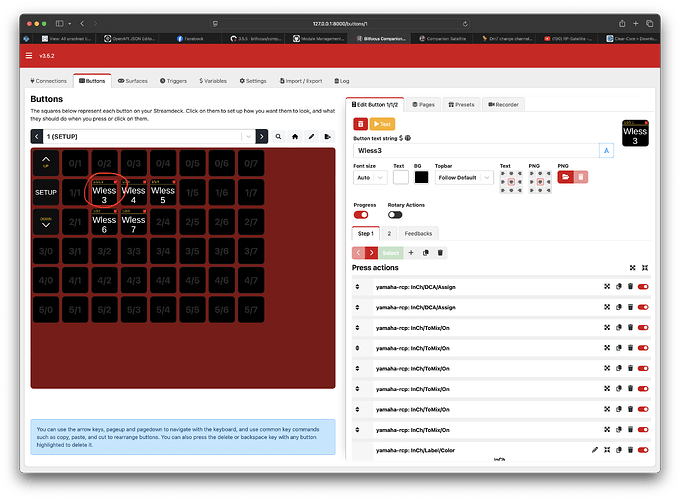
Task: Disable the InCh/Label/Color action toggle
Action: click(x=643, y=450)
